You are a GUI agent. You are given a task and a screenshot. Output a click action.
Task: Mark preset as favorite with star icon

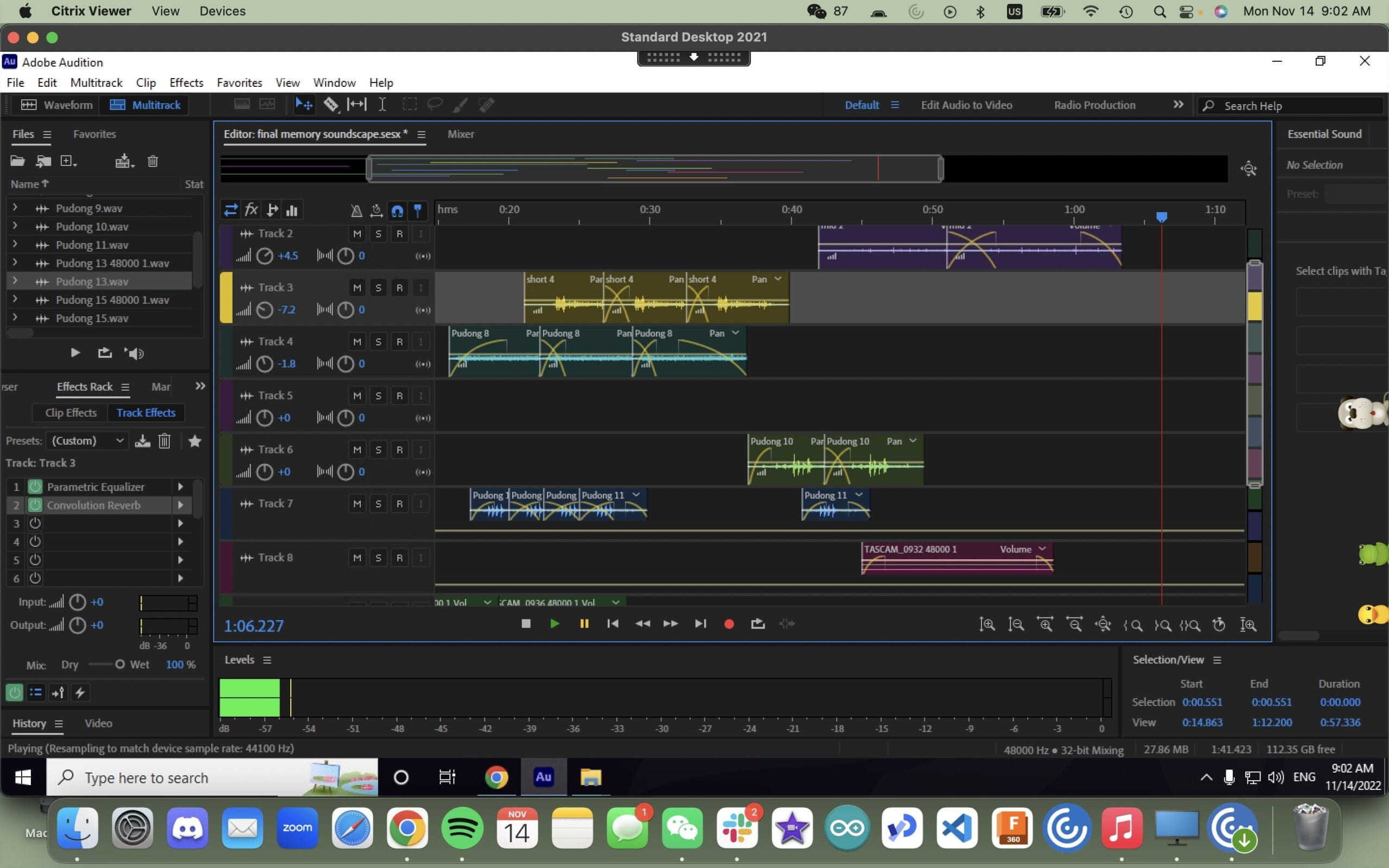click(x=195, y=441)
